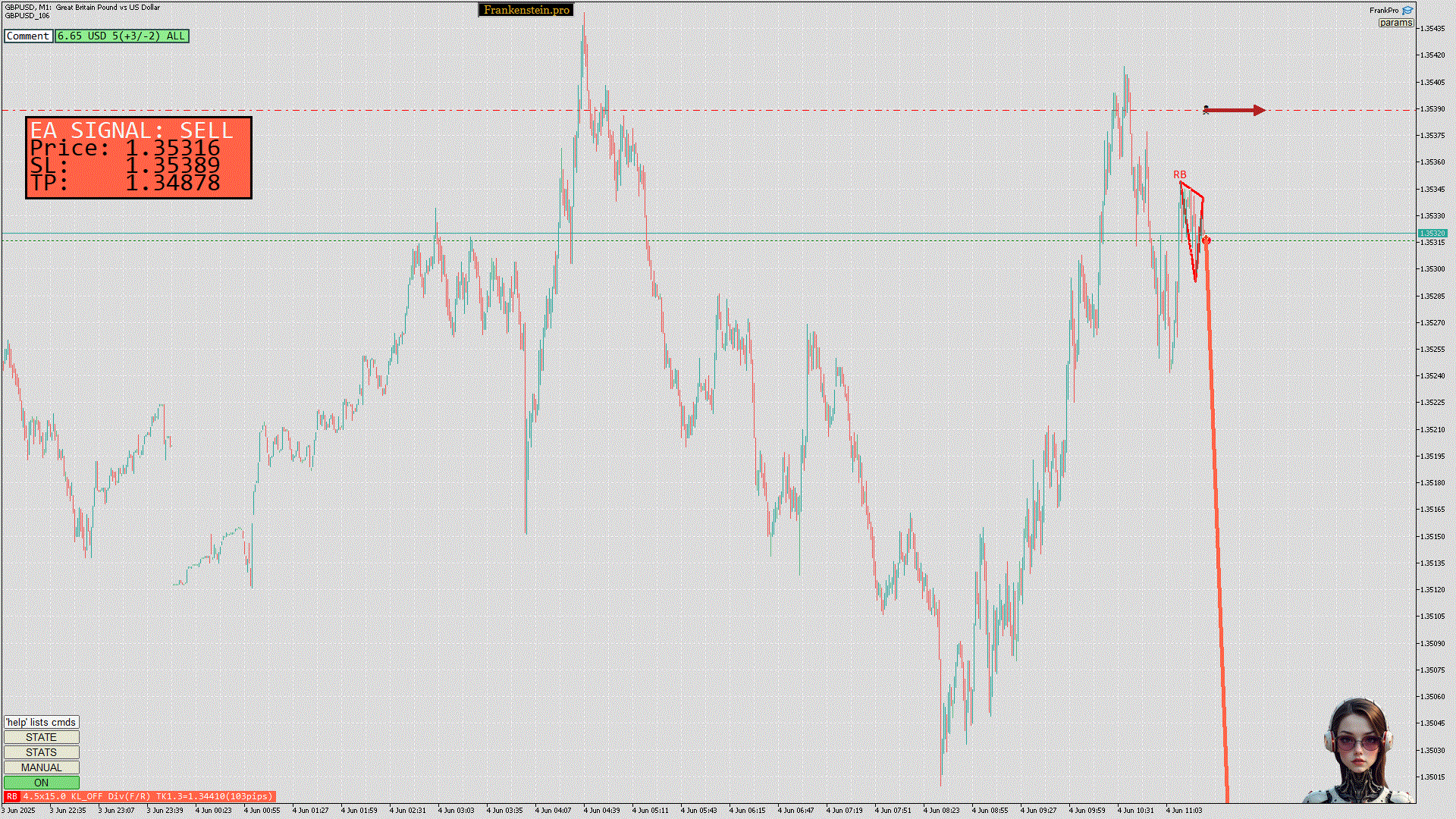This screenshot has height=819, width=1456.
Task: Click the RB pattern label on chart
Action: tap(1179, 174)
